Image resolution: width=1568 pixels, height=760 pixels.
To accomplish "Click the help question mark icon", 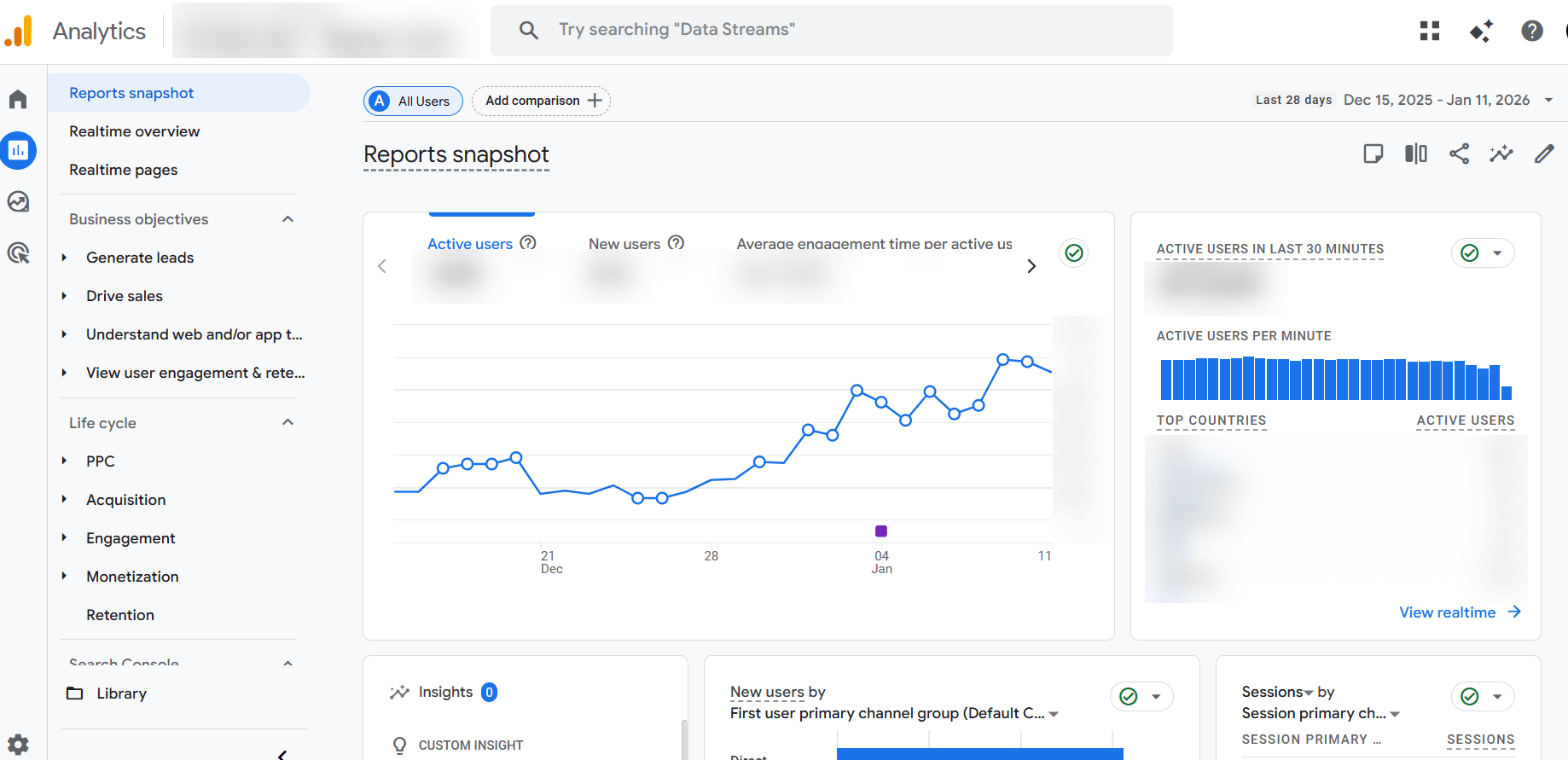I will (x=1532, y=31).
